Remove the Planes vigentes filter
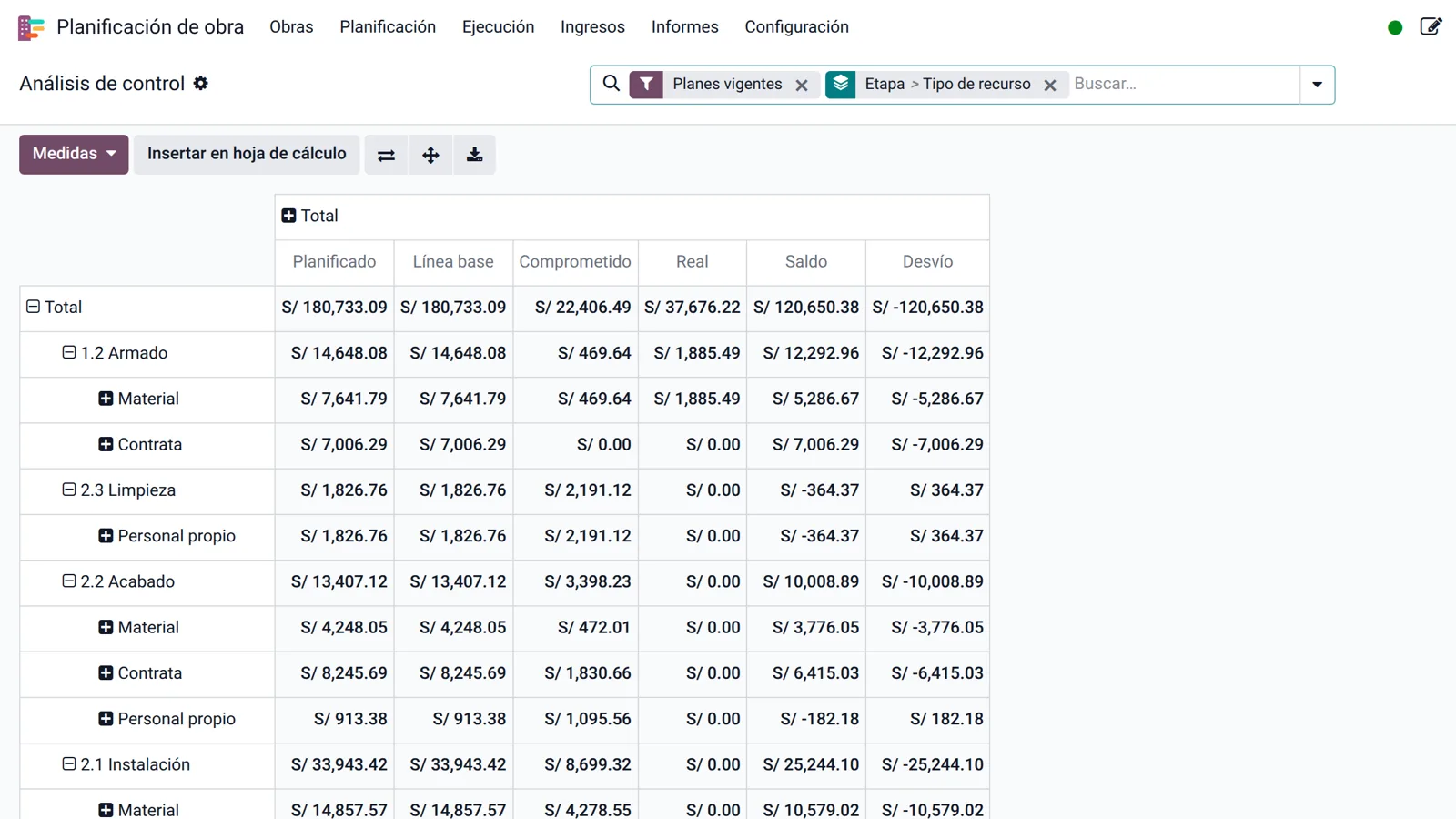 point(802,85)
